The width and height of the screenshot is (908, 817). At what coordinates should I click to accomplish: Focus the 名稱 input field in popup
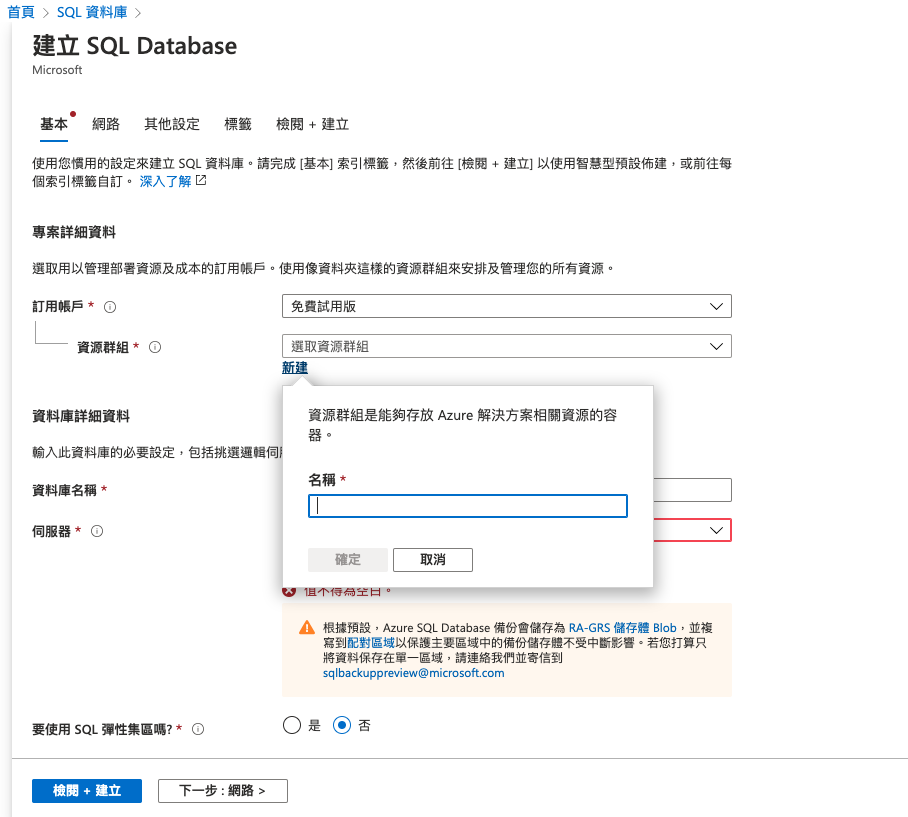[468, 506]
